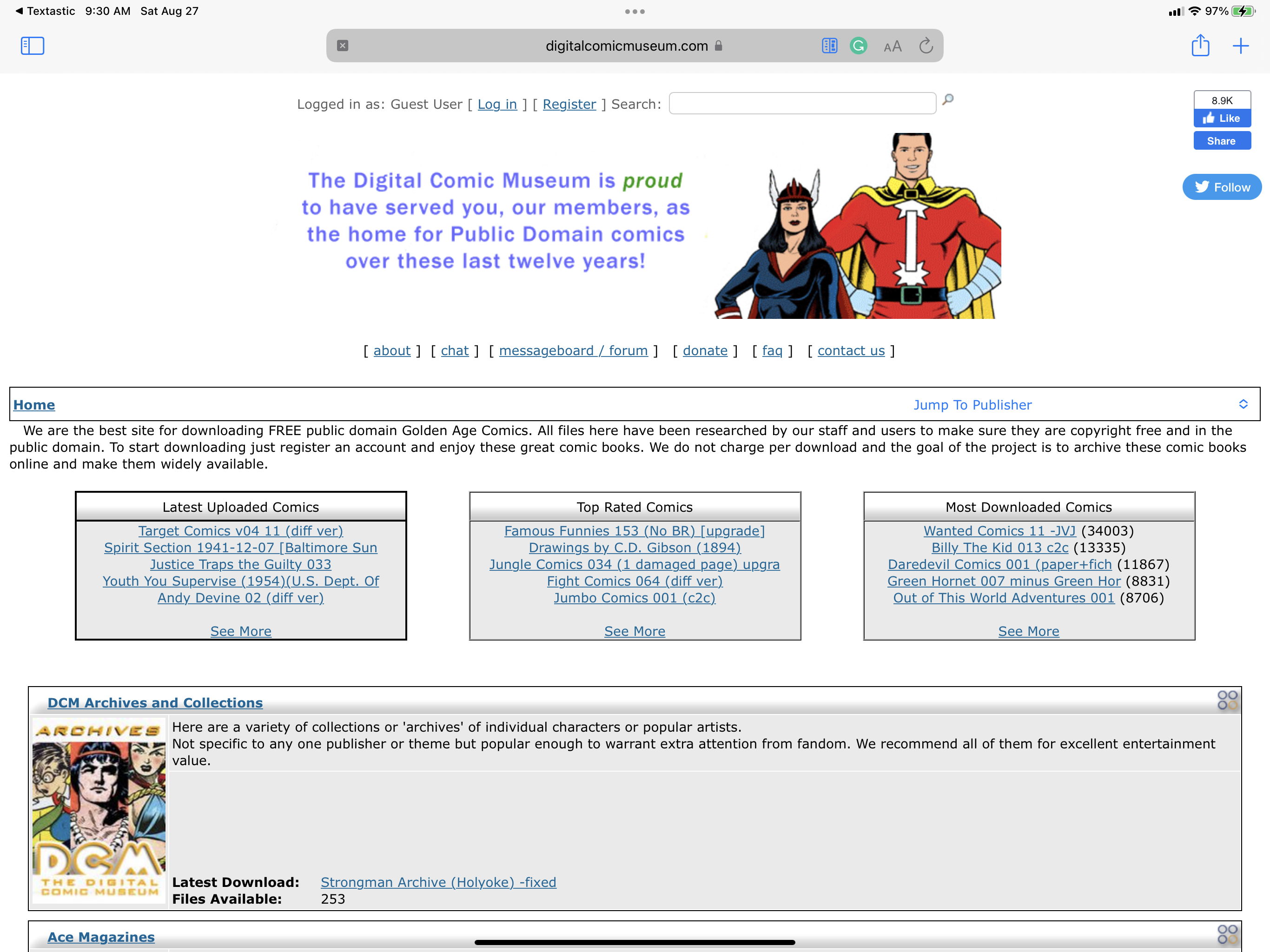1270x952 pixels.
Task: Open Strongman Archive (Holyoke) -fixed link
Action: pyautogui.click(x=438, y=882)
